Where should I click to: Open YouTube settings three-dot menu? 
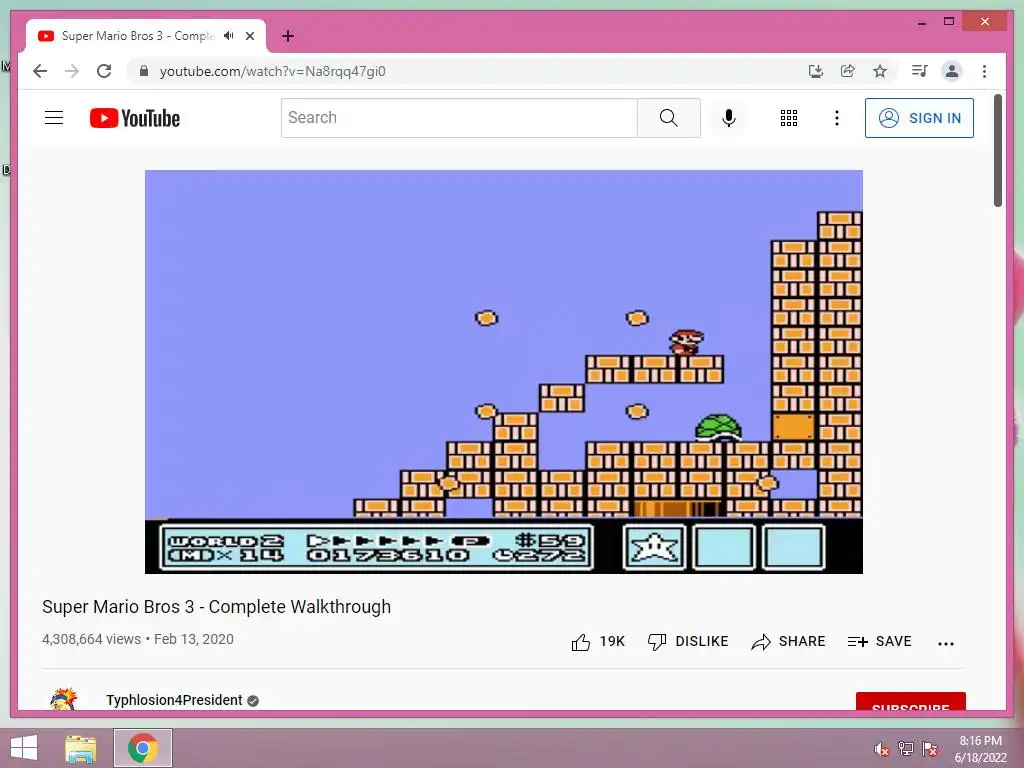837,118
